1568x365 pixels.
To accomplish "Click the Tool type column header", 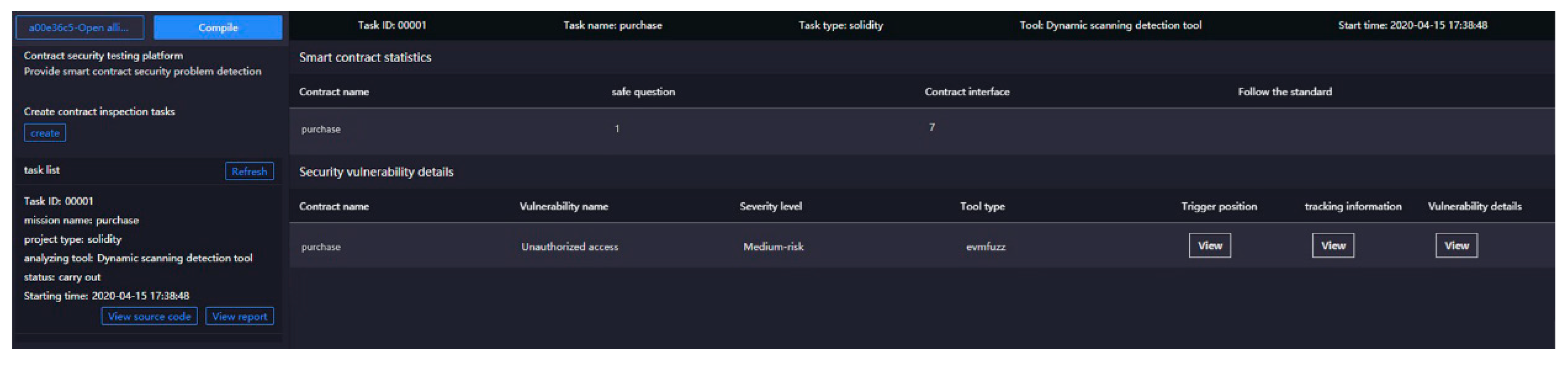I will click(x=982, y=206).
